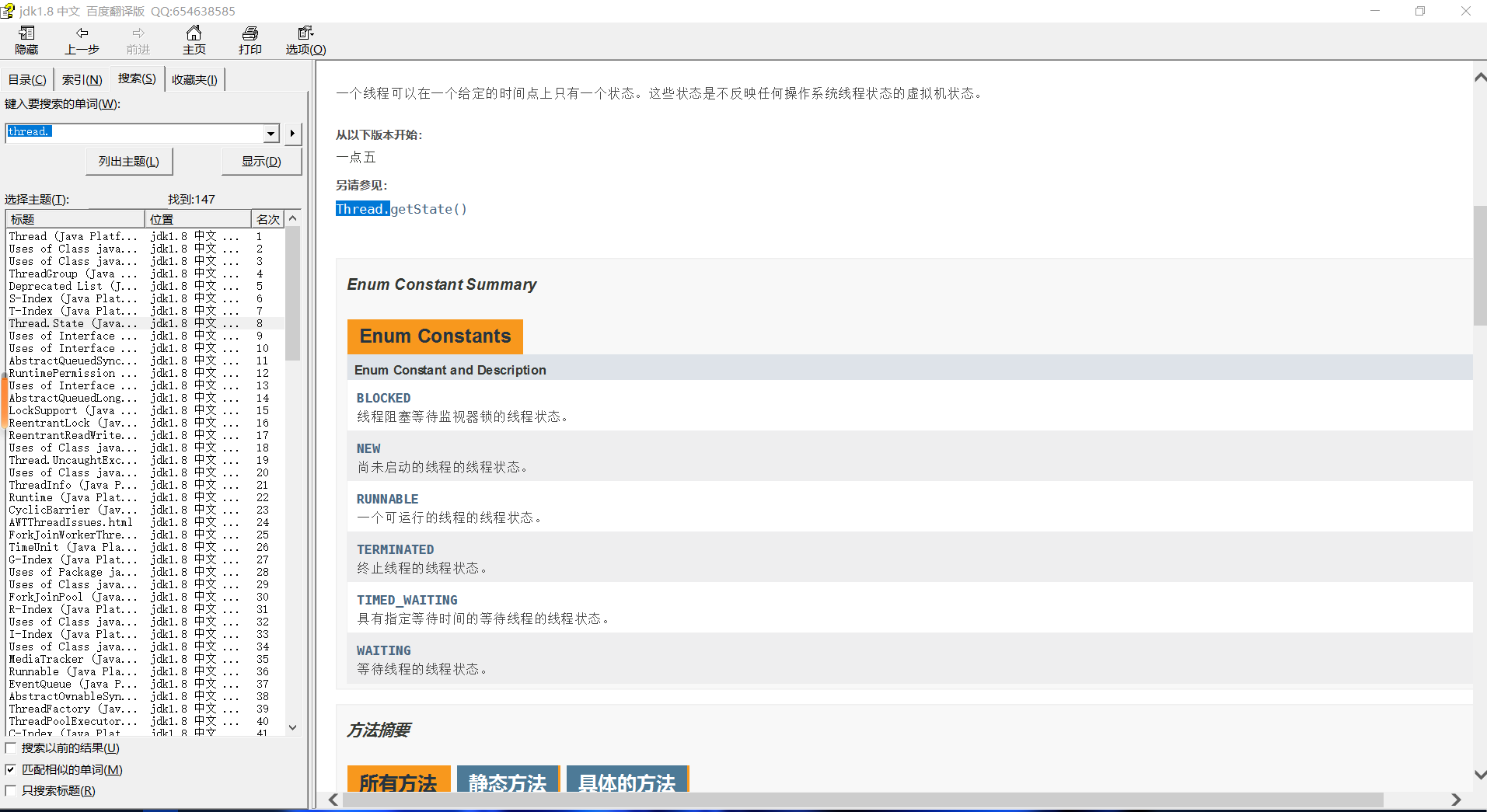Select the 'MediaTracker (Java...' result row

point(145,659)
